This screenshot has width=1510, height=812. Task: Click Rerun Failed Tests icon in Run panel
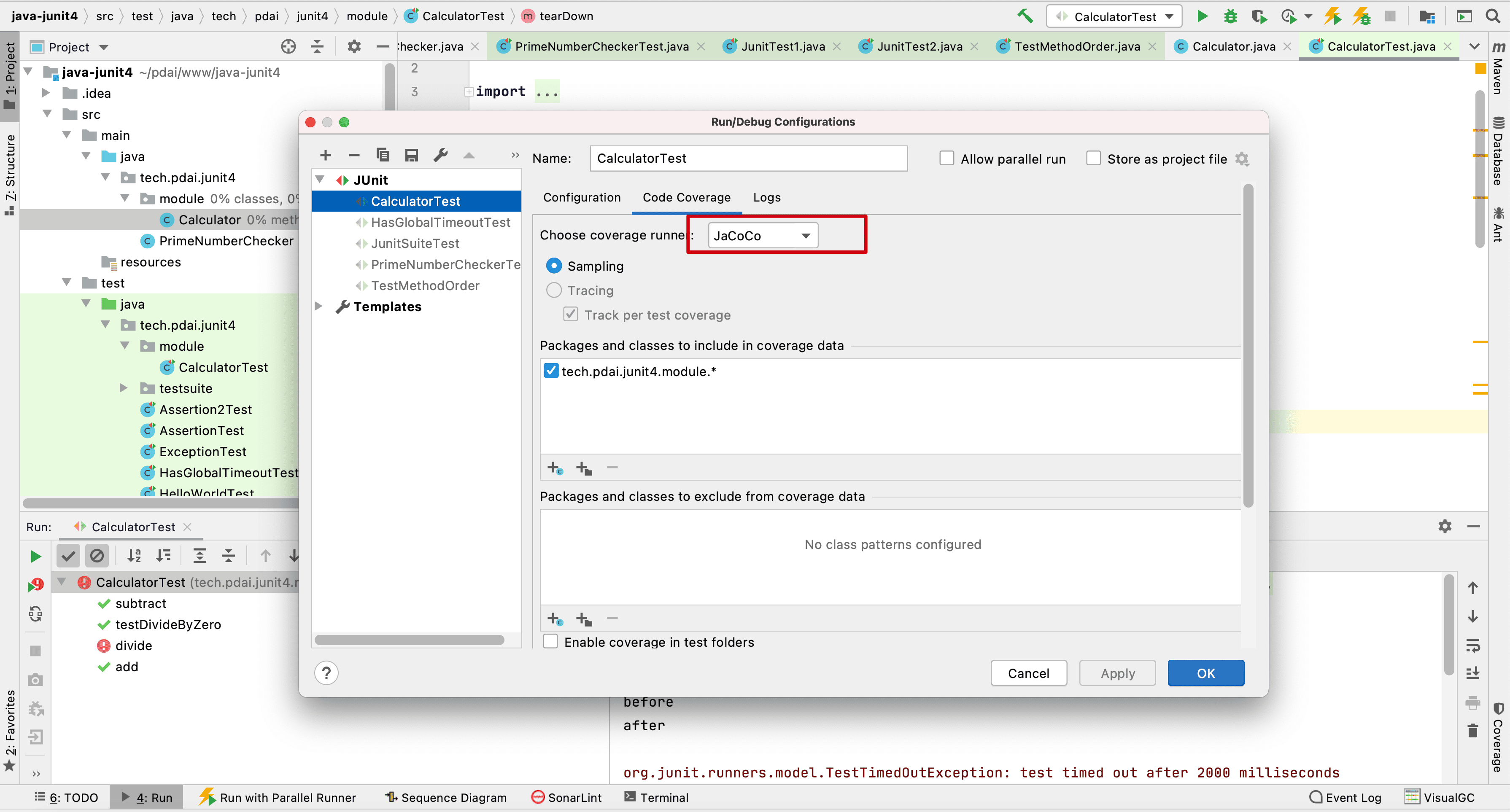pyautogui.click(x=36, y=585)
